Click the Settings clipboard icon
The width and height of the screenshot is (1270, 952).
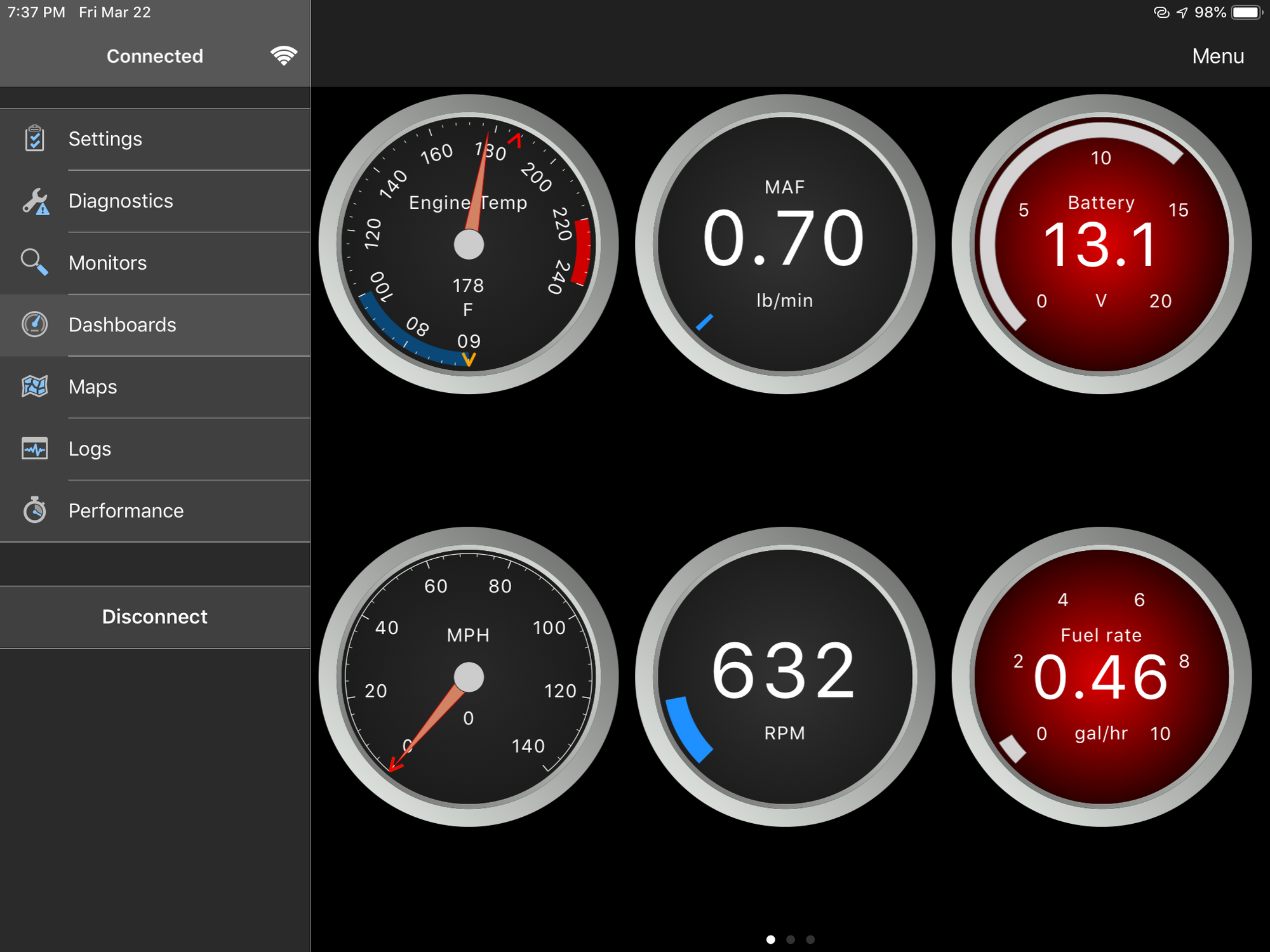pyautogui.click(x=35, y=138)
